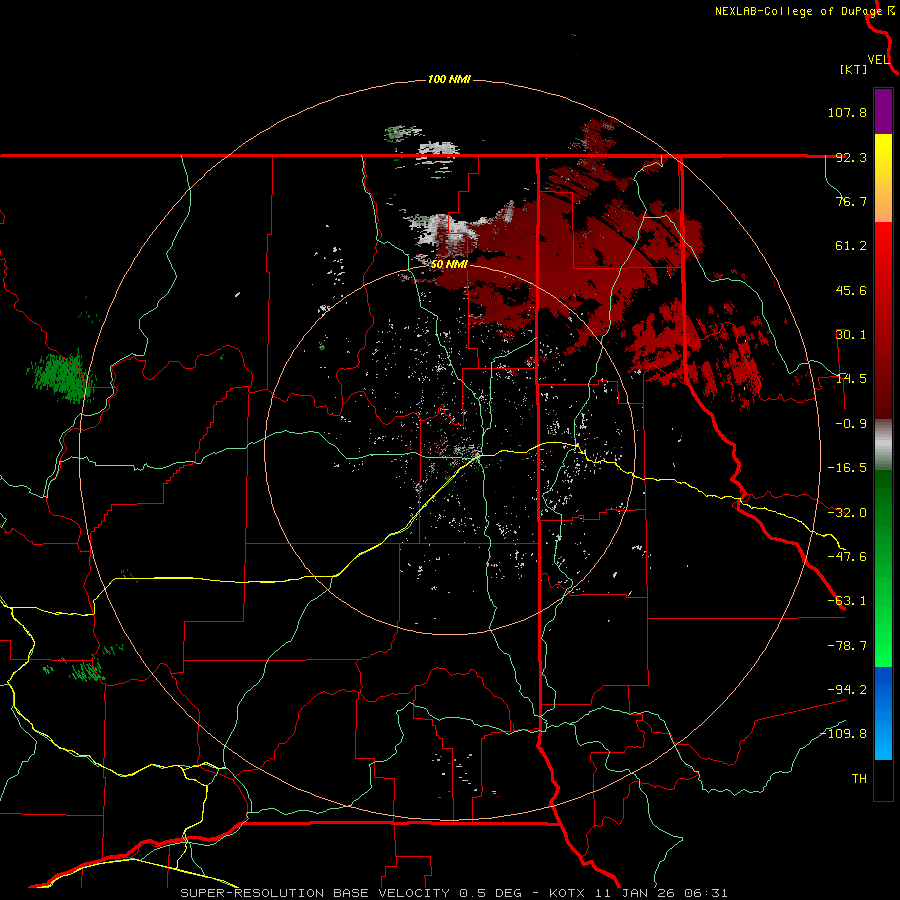Click the -109.8 velocity scale value
This screenshot has width=900, height=900.
pyautogui.click(x=844, y=734)
